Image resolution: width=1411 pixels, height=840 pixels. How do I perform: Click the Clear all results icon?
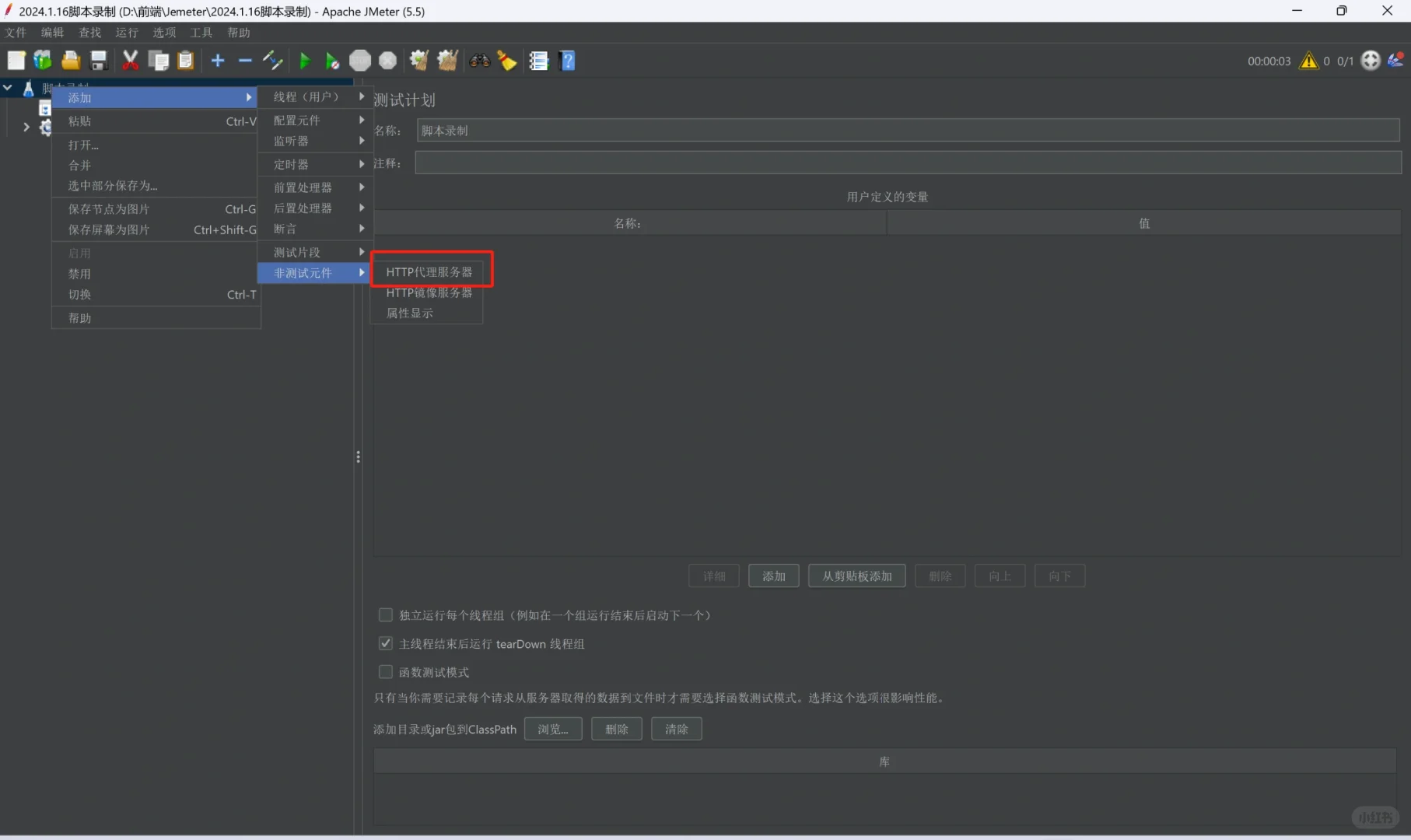click(x=447, y=61)
